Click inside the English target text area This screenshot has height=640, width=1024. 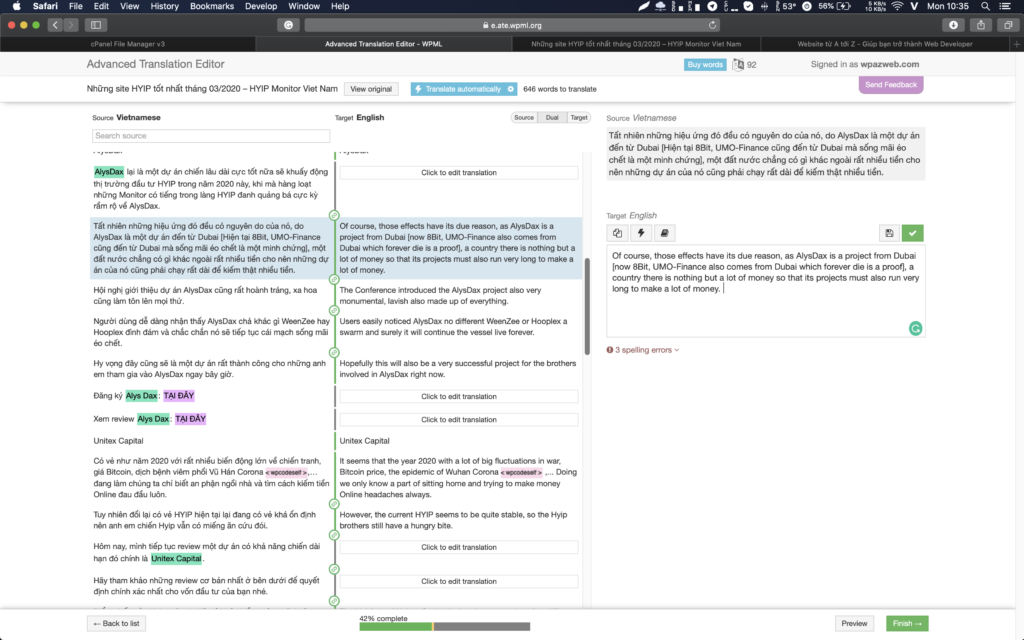(x=765, y=291)
